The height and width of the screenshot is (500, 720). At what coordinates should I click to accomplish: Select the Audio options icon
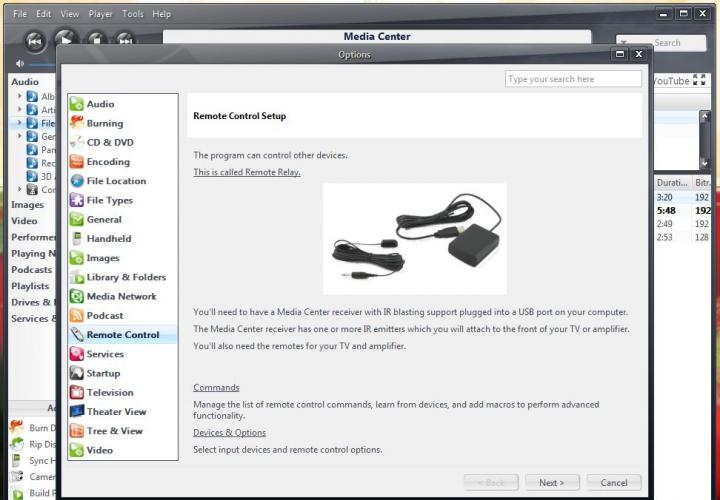pyautogui.click(x=77, y=104)
